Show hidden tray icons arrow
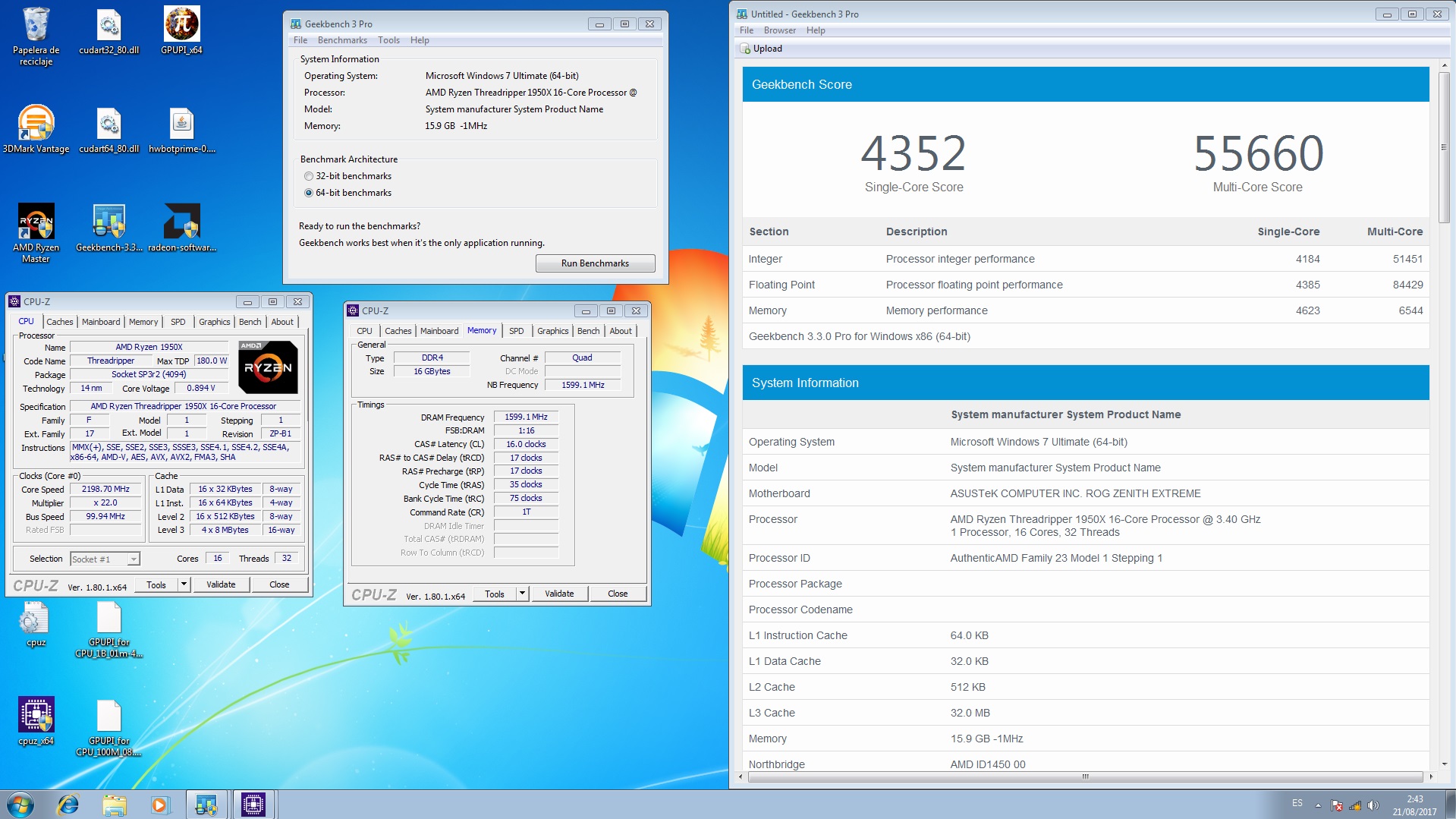 coord(1318,805)
